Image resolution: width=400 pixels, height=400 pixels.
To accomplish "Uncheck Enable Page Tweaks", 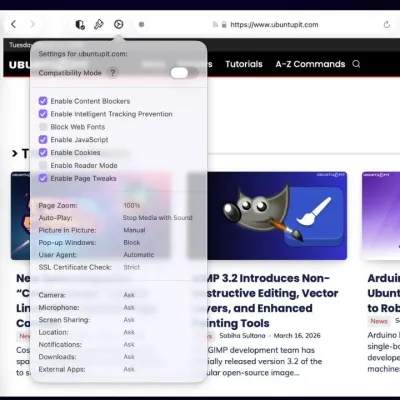I will pyautogui.click(x=43, y=178).
